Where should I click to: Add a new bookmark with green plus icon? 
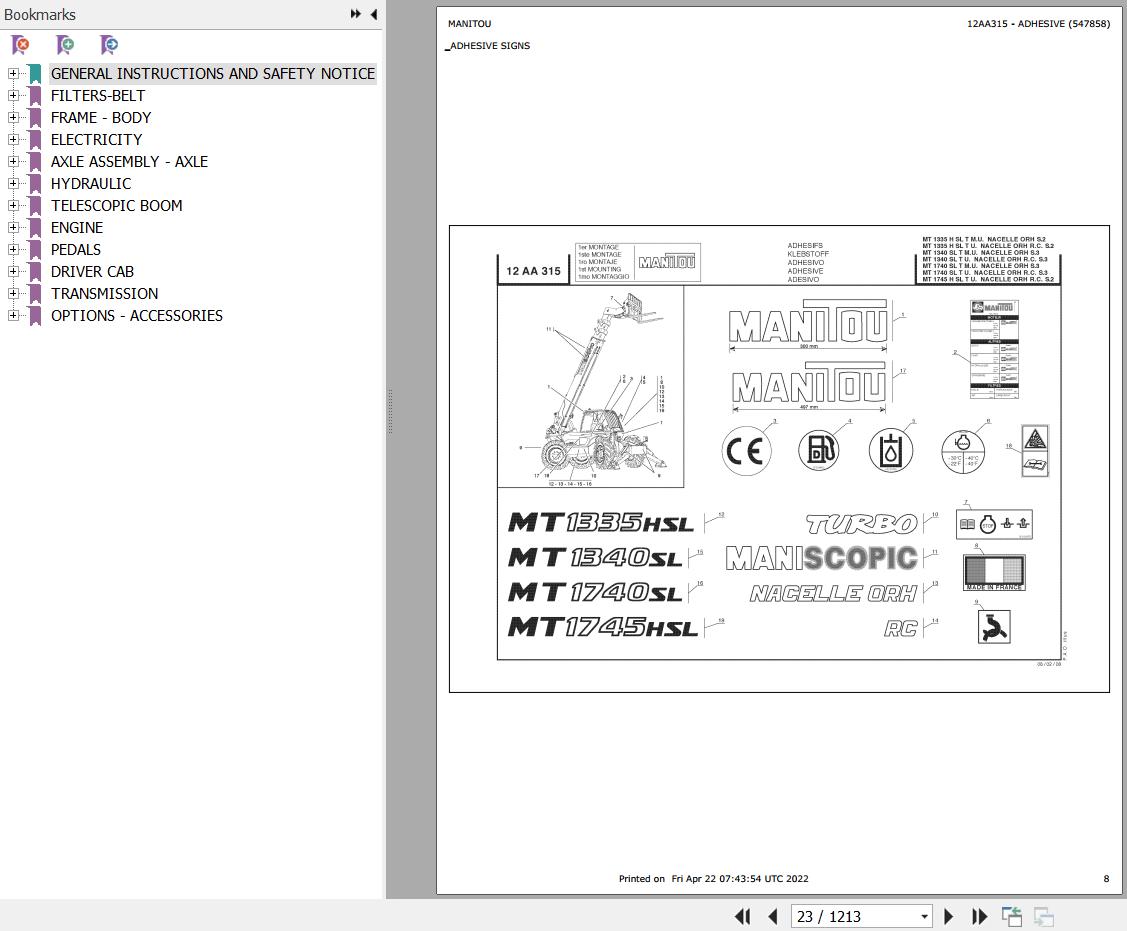[x=64, y=45]
